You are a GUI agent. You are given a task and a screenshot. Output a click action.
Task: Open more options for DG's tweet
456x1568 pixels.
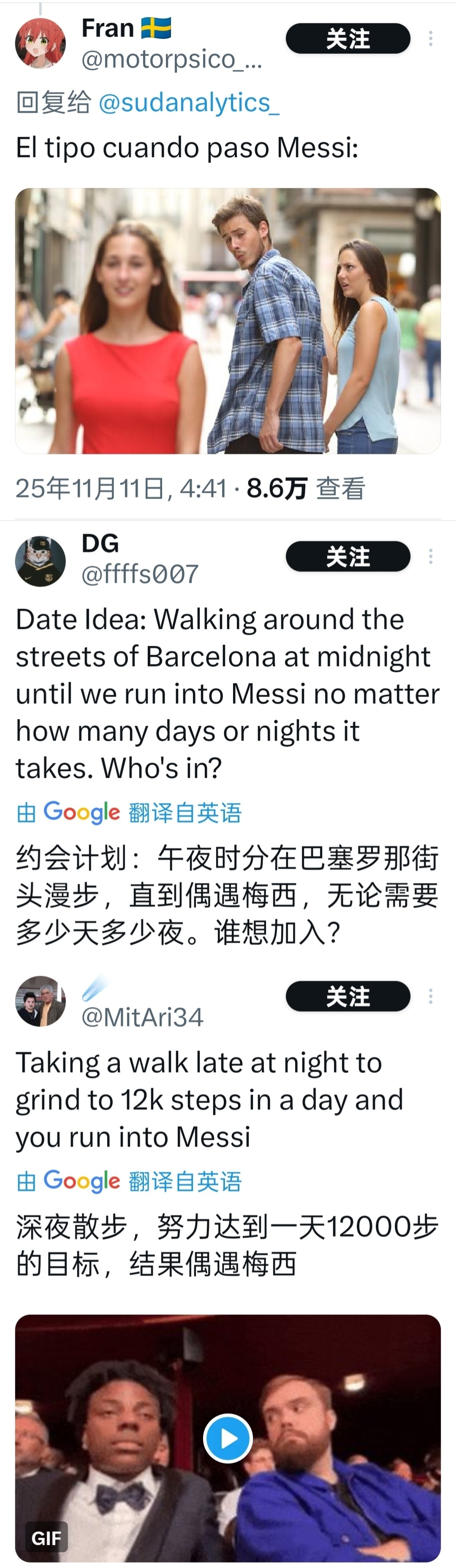431,556
